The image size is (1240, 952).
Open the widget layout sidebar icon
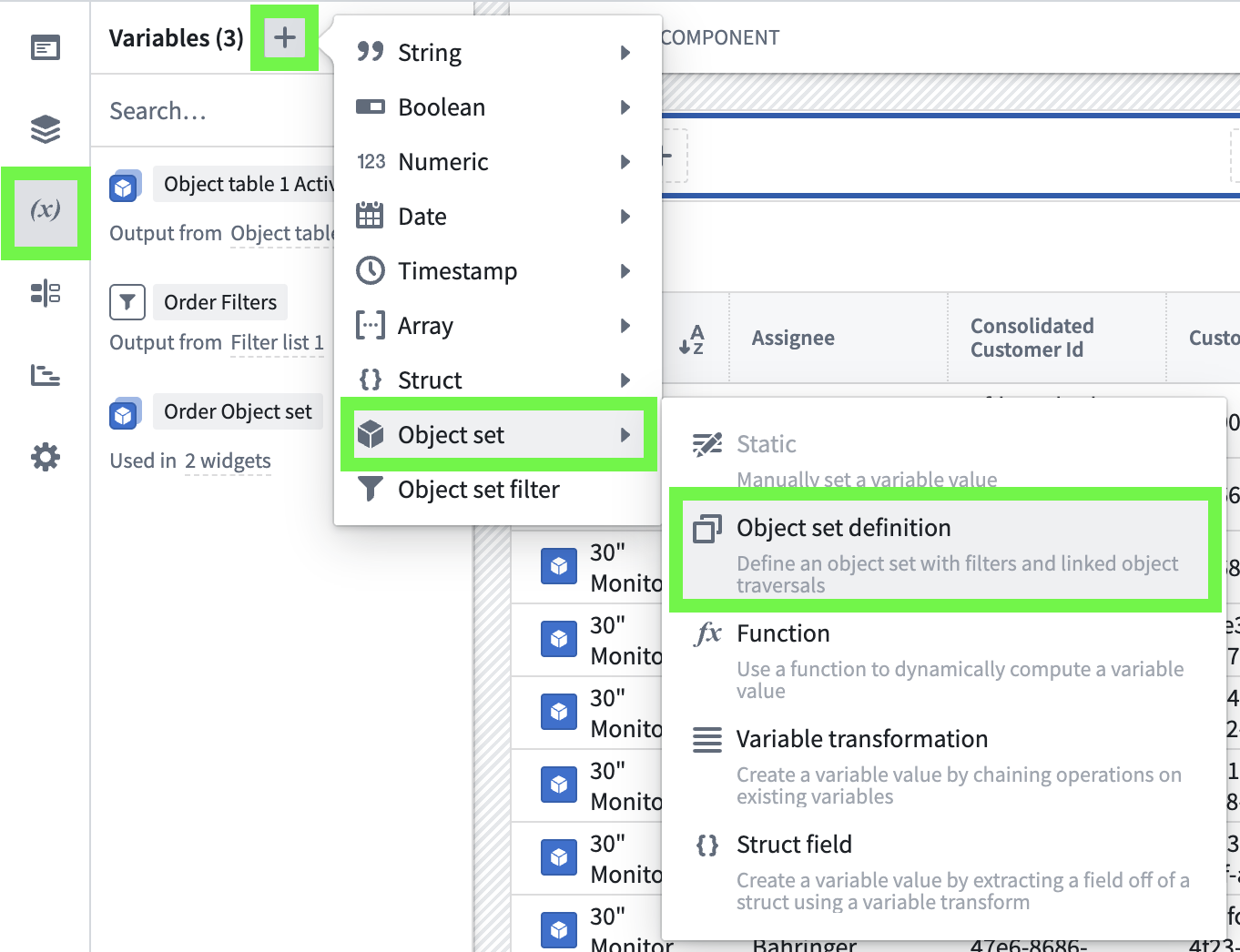(x=46, y=293)
